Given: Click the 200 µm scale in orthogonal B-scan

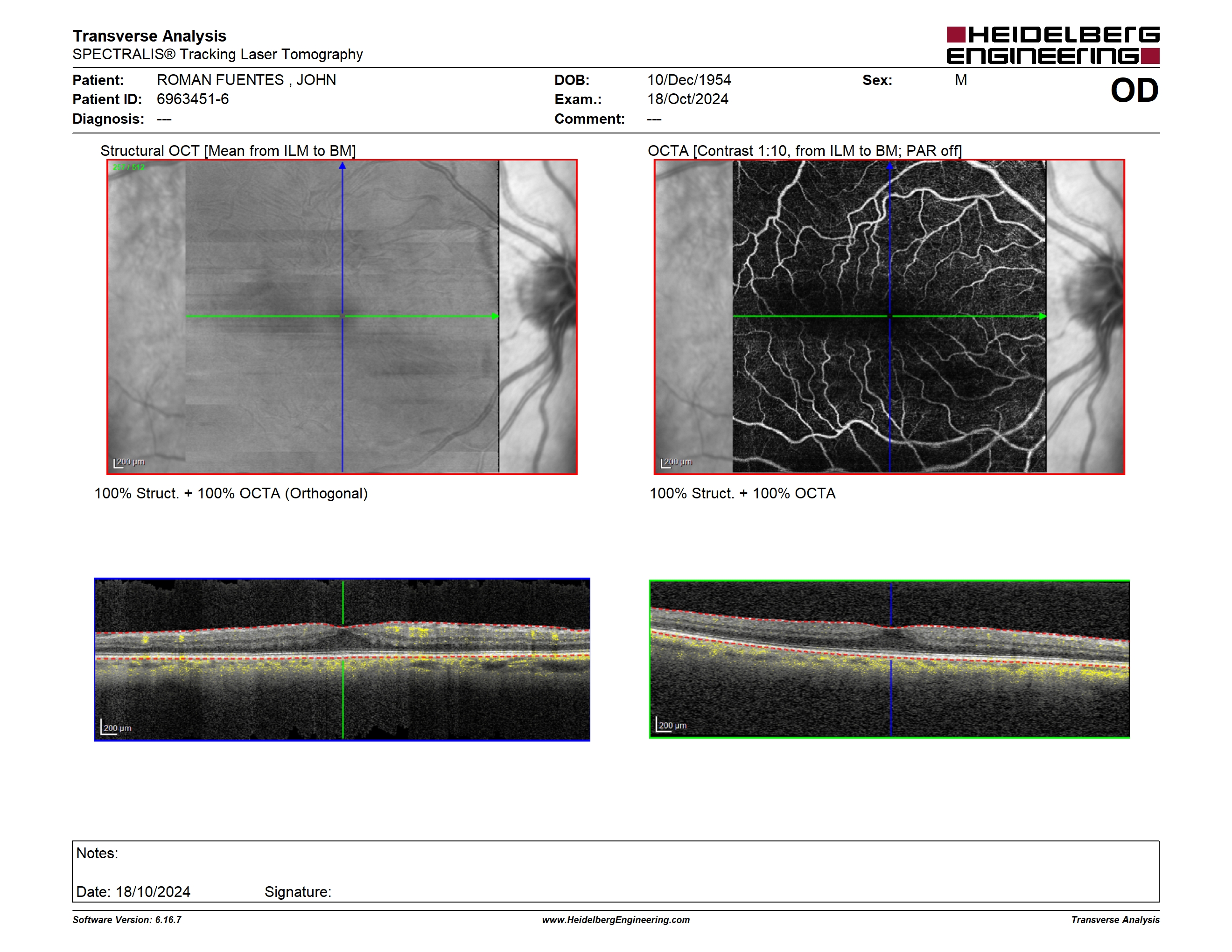Looking at the screenshot, I should click(x=116, y=727).
